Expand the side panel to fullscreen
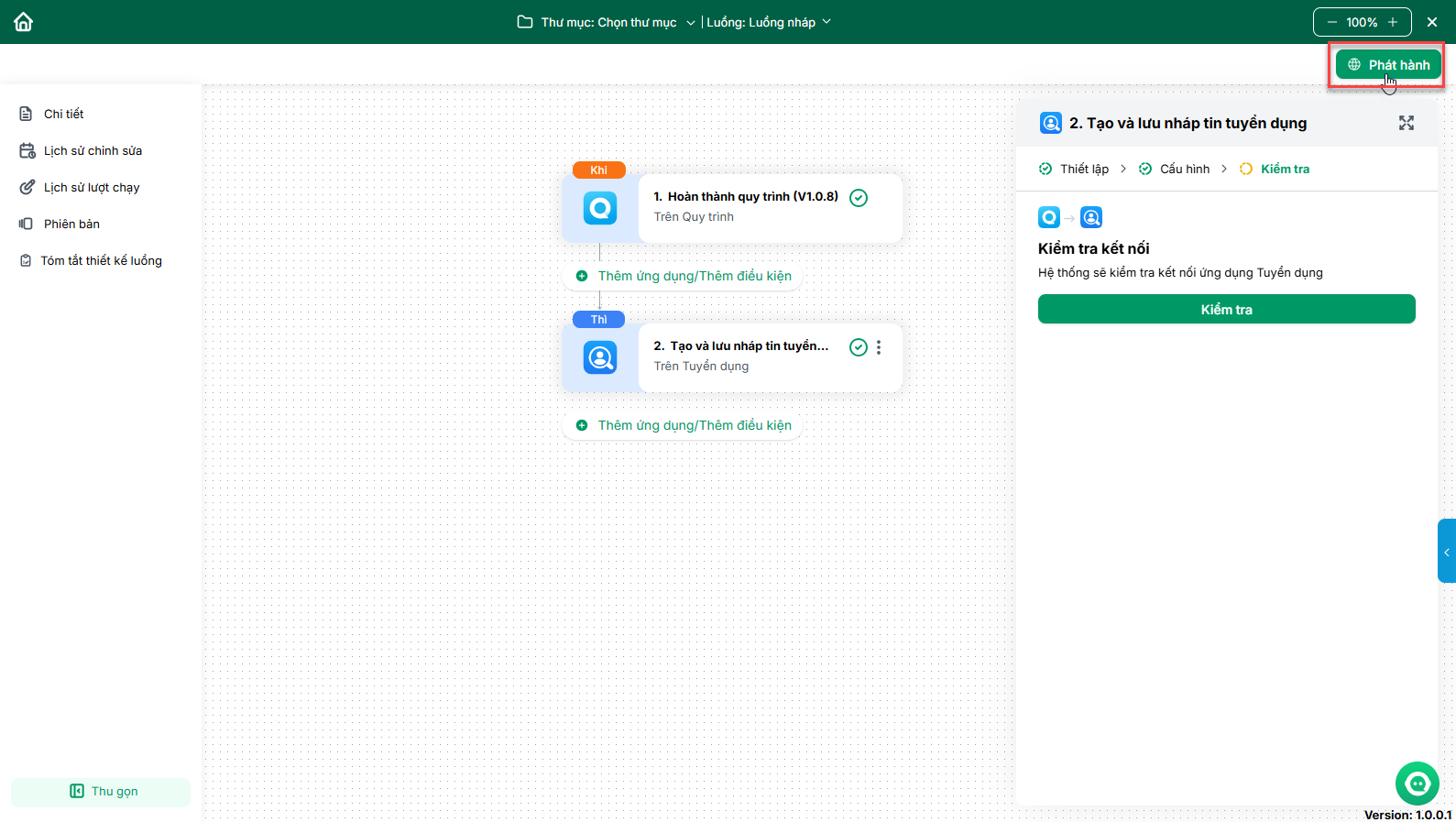The height and width of the screenshot is (822, 1456). pos(1406,123)
